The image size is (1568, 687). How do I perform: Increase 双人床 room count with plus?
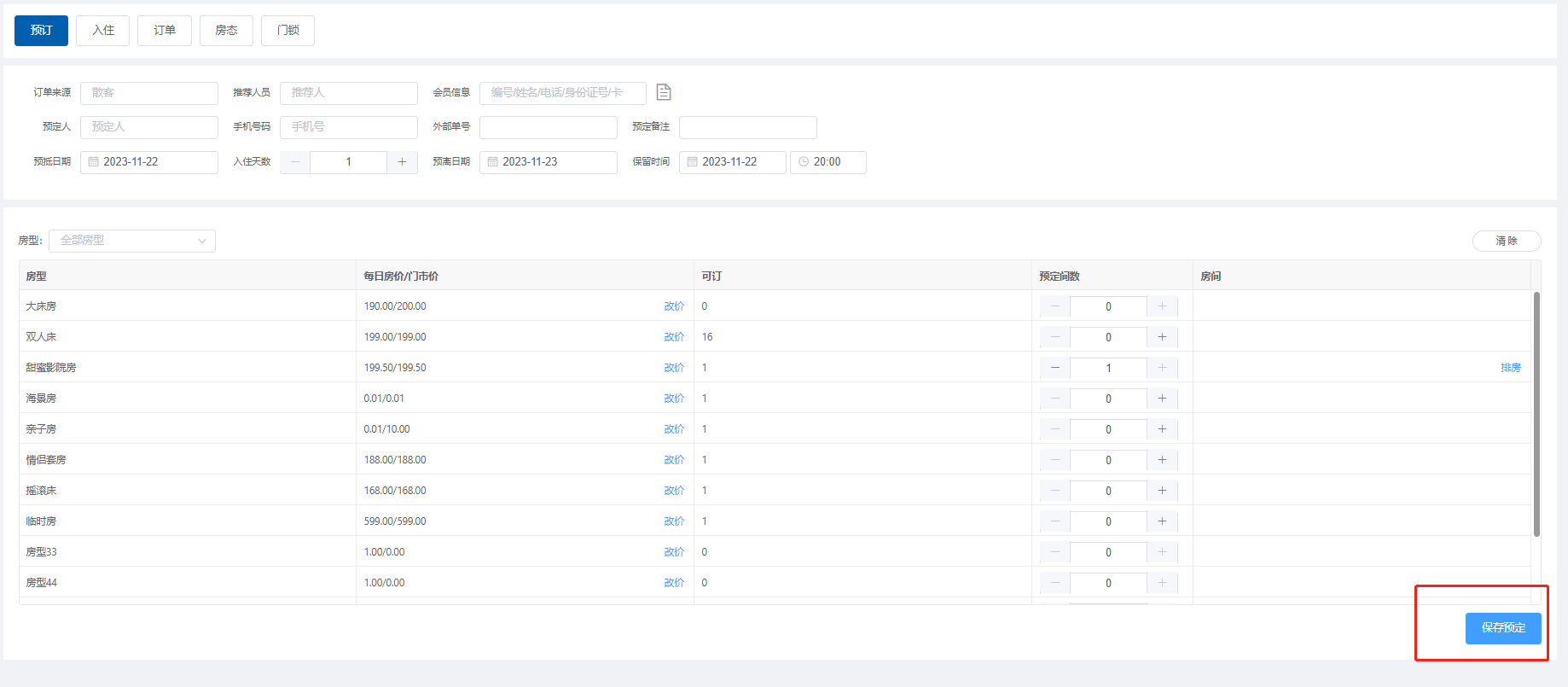tap(1162, 337)
